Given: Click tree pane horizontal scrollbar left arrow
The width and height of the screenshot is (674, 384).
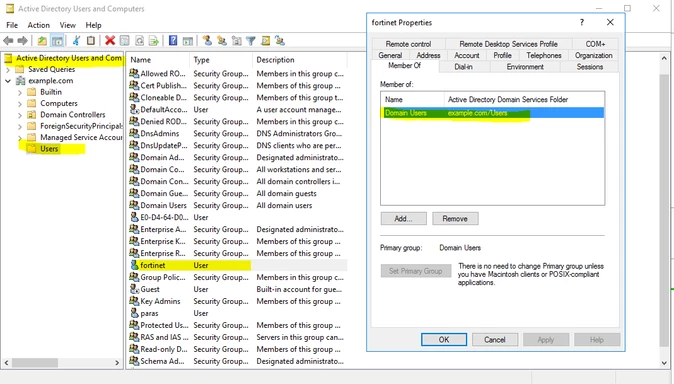Looking at the screenshot, I should pyautogui.click(x=6, y=363).
